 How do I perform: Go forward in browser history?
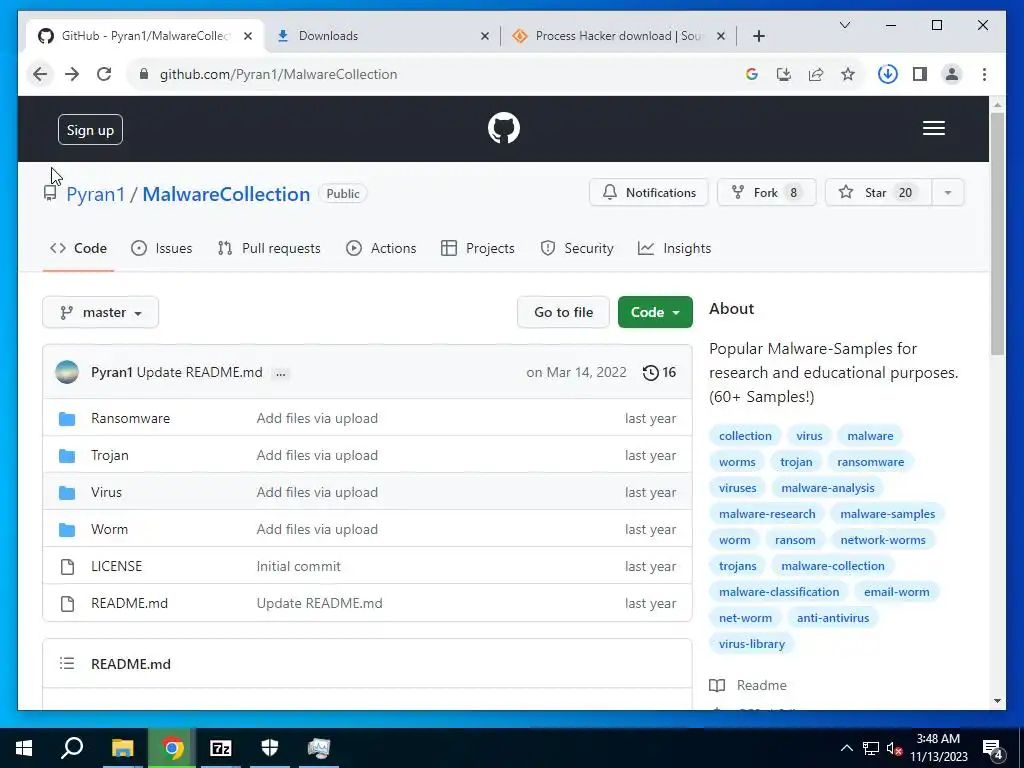(x=72, y=74)
